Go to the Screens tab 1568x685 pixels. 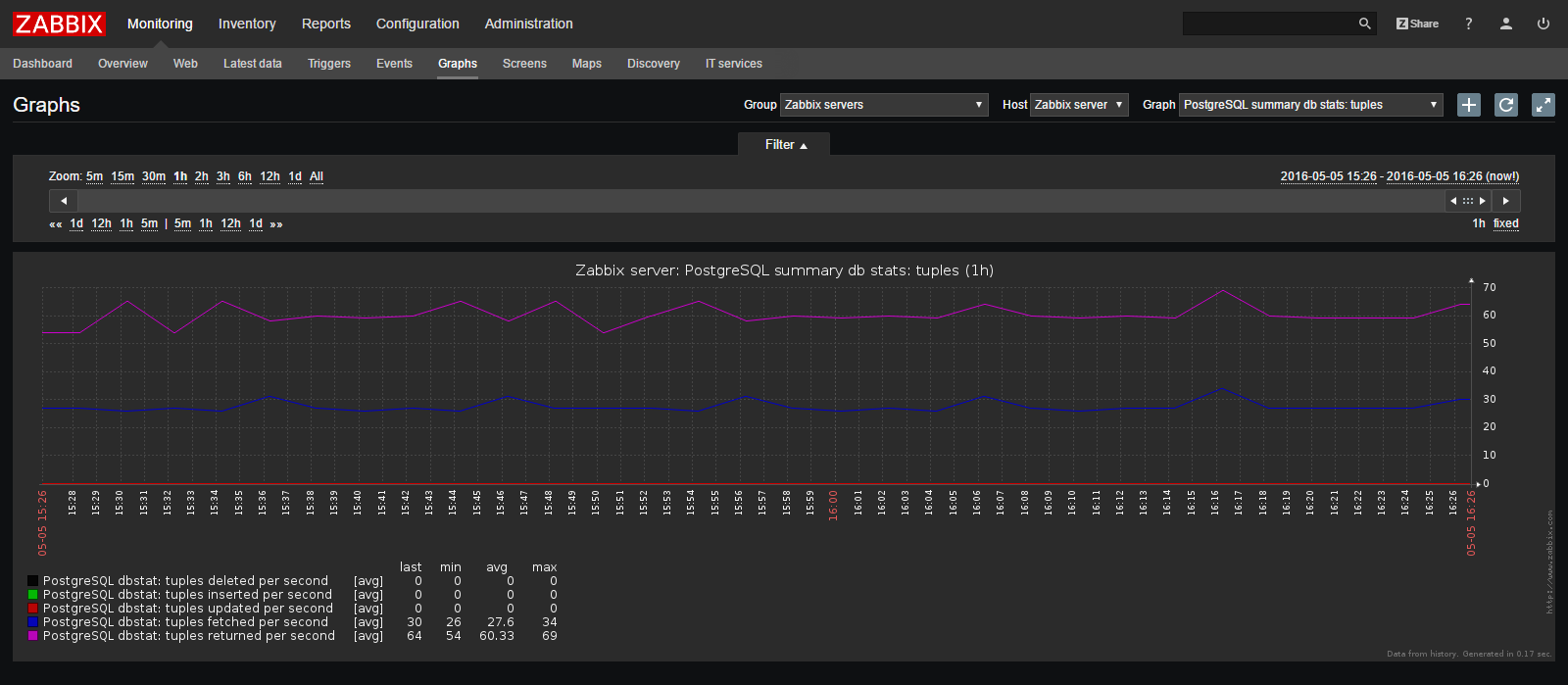(524, 64)
